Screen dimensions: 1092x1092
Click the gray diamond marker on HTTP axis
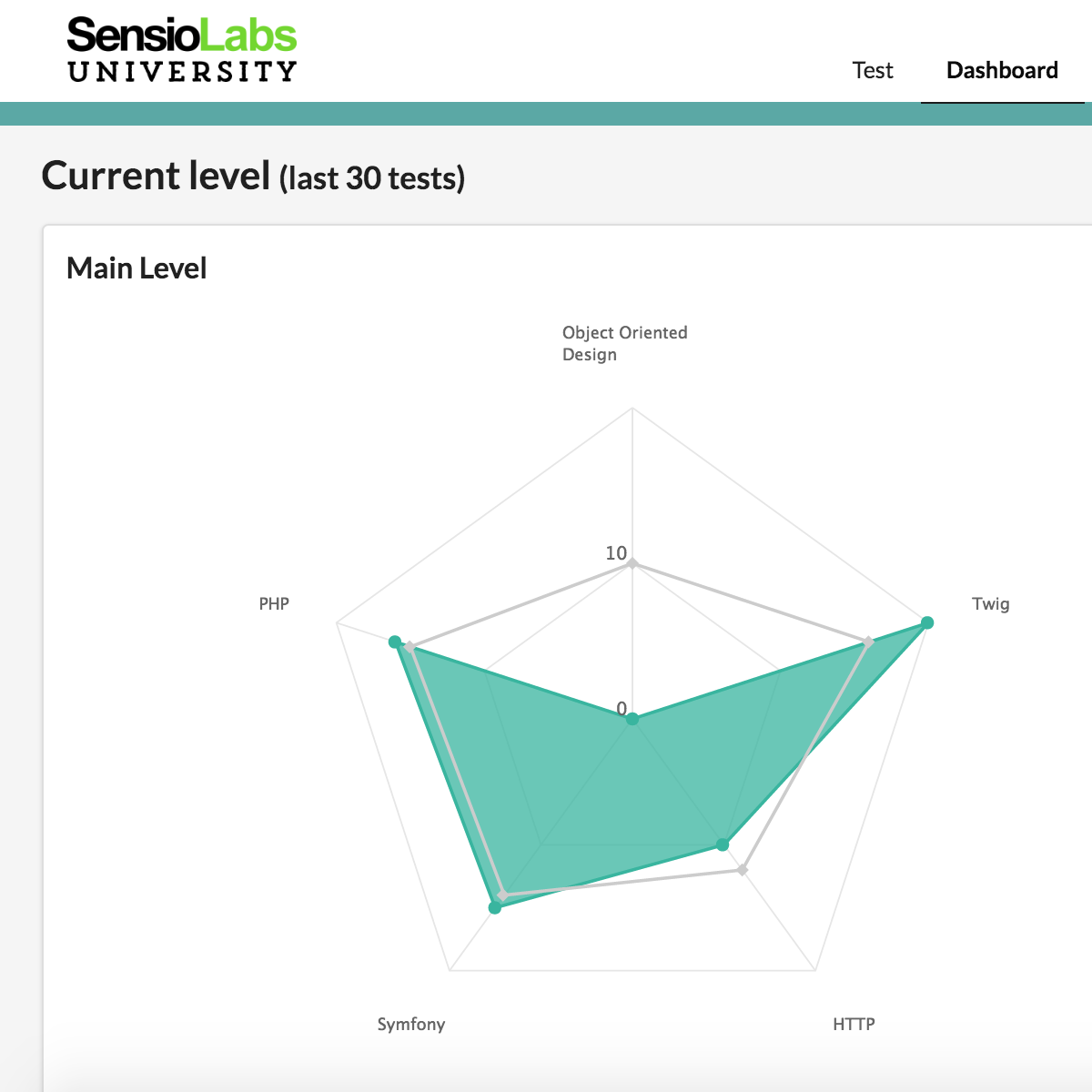coord(743,870)
